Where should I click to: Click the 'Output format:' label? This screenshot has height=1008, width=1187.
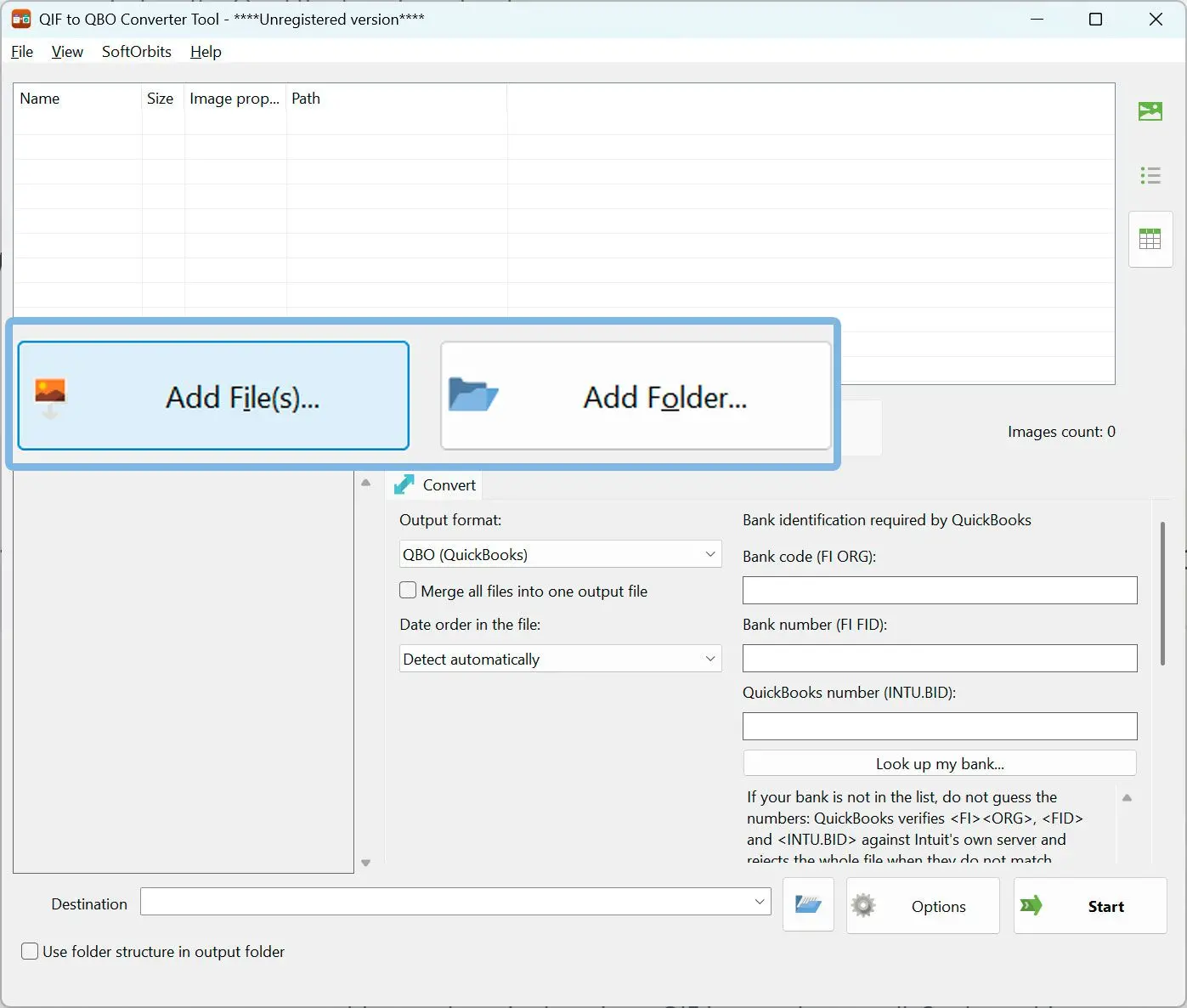[450, 520]
